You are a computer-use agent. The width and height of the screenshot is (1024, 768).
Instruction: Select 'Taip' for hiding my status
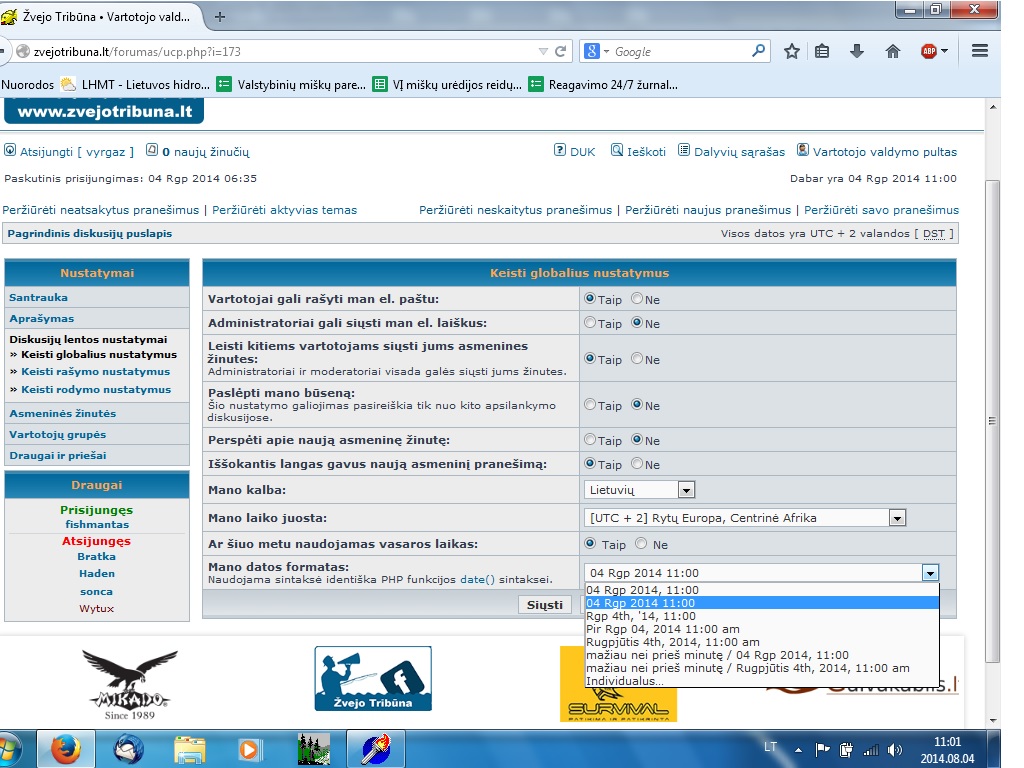tap(590, 405)
